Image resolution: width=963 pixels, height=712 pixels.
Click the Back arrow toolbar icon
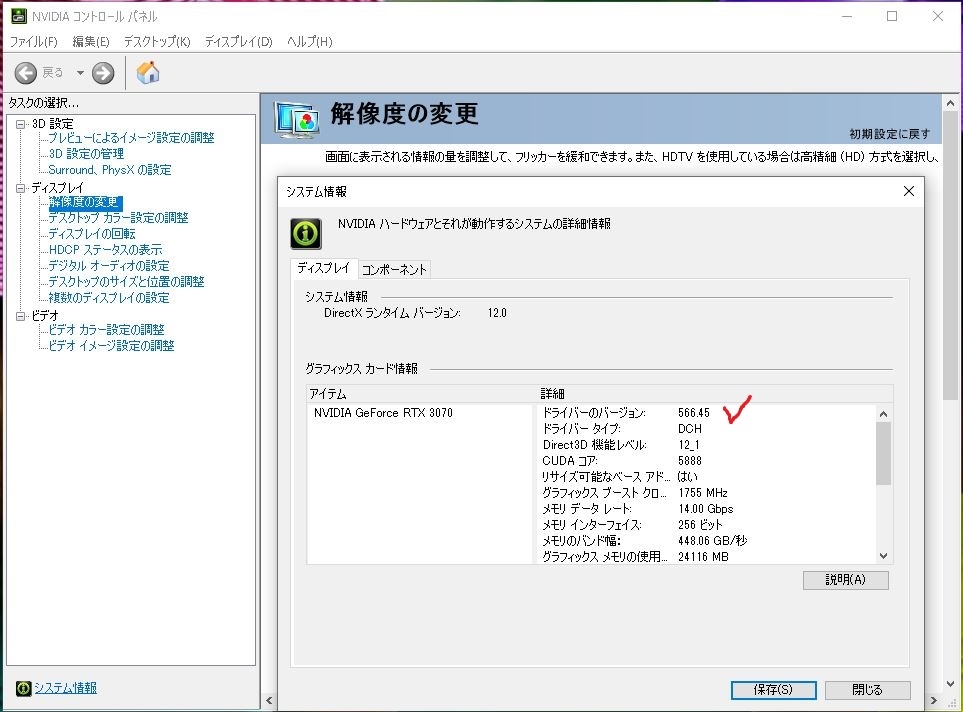click(26, 73)
